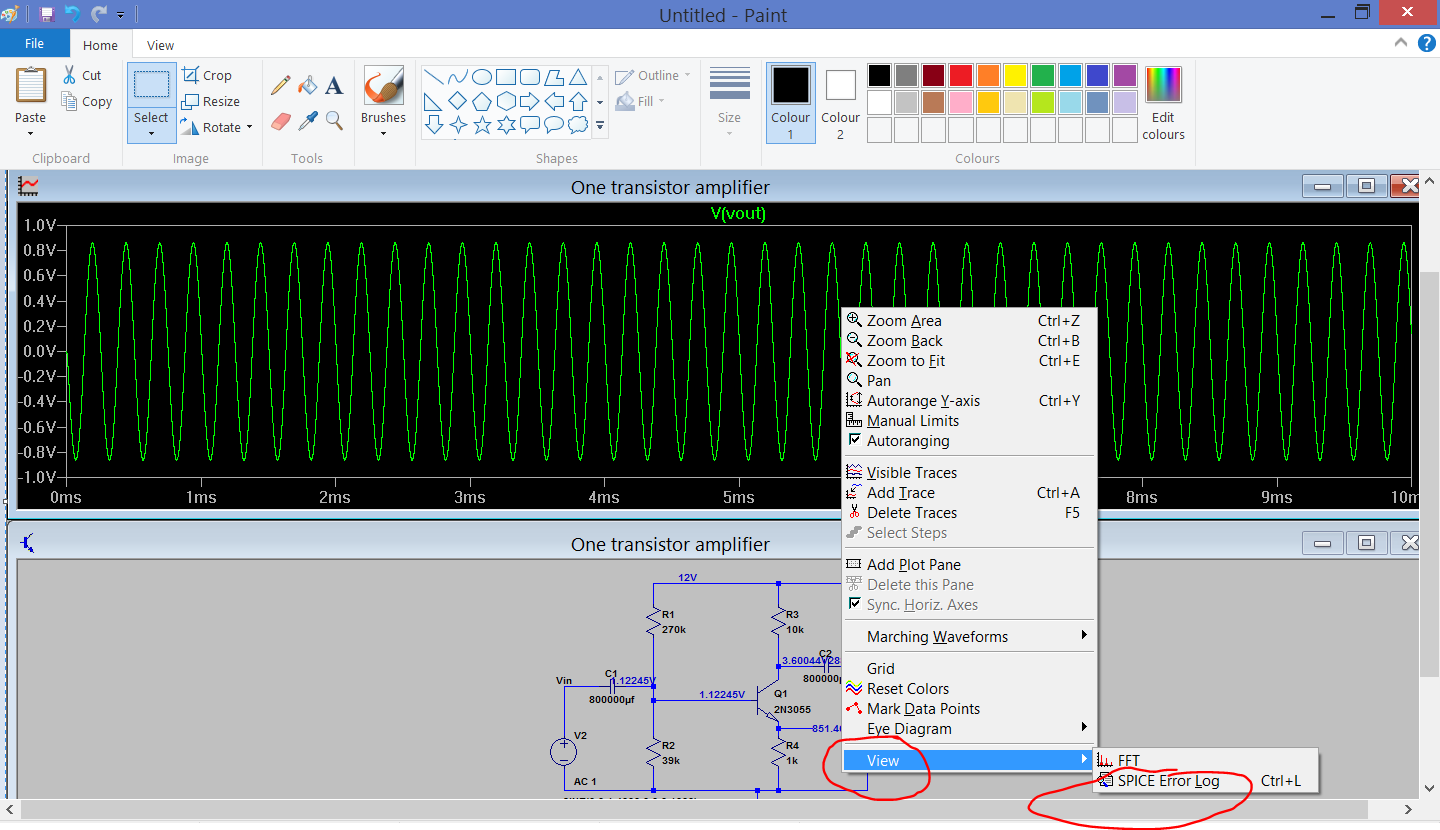Choose the Diamond shape
The height and width of the screenshot is (830, 1440).
tap(458, 101)
